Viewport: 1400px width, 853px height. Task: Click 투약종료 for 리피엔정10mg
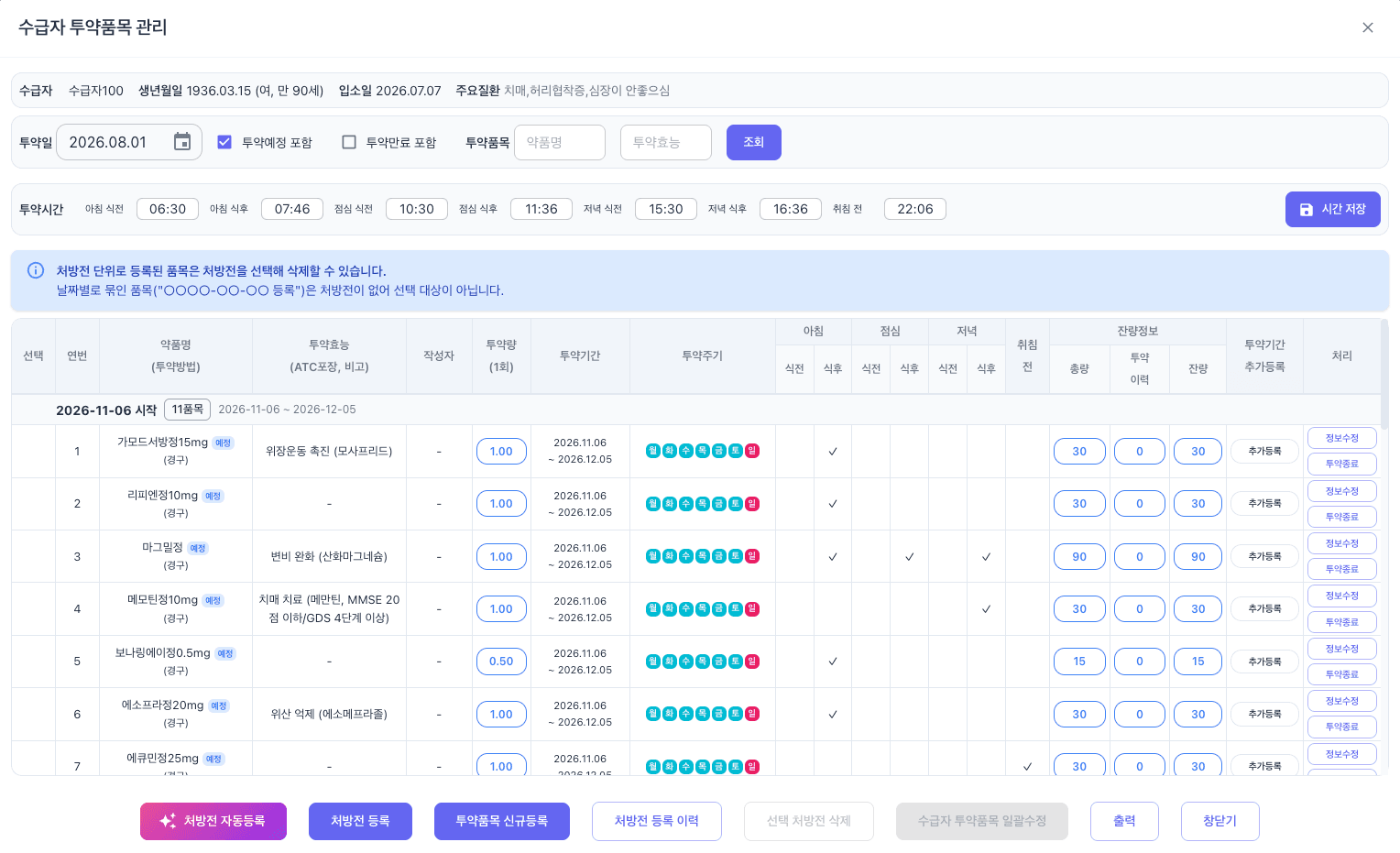click(x=1342, y=517)
